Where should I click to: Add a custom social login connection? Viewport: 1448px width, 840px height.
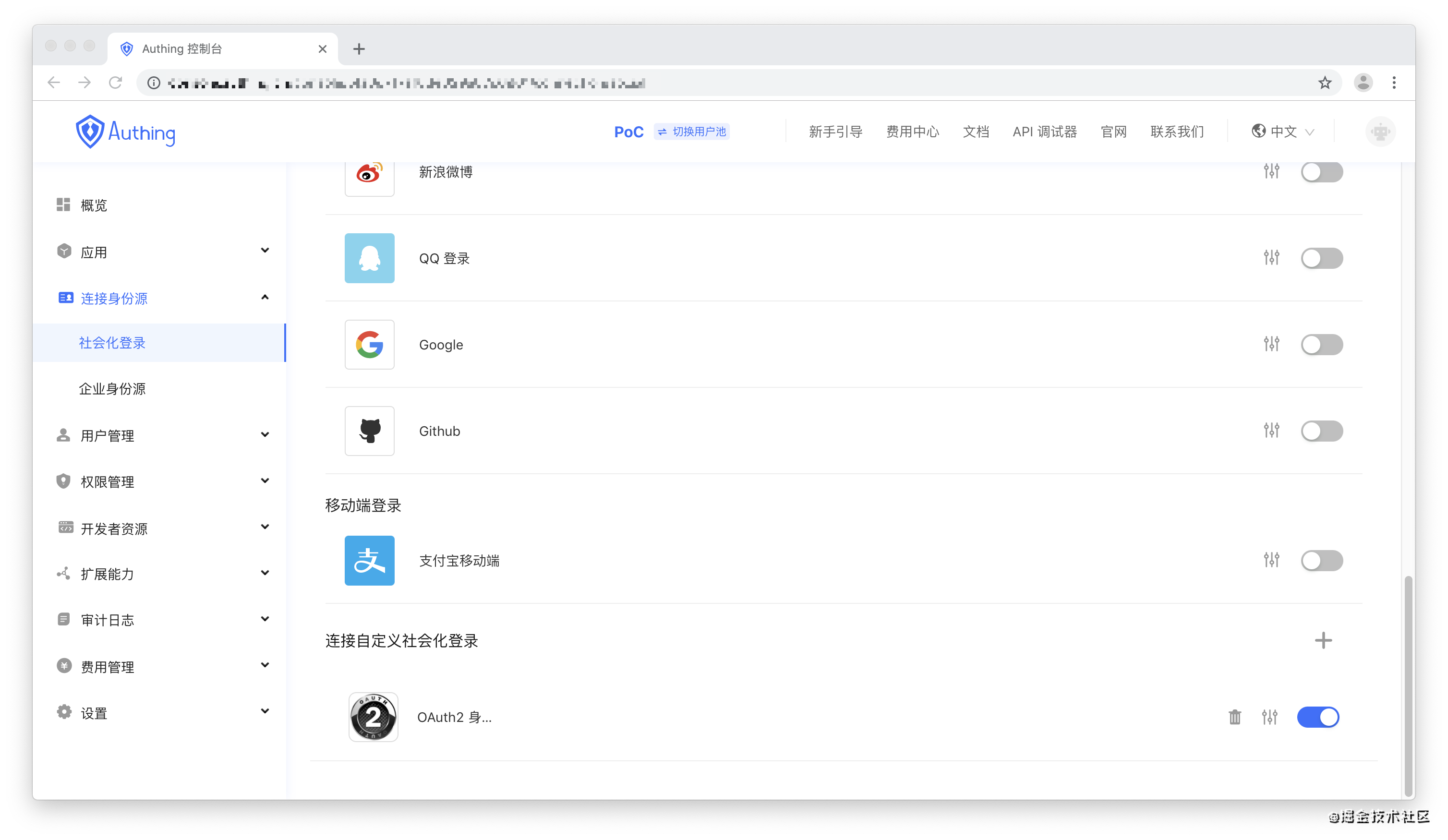tap(1323, 640)
